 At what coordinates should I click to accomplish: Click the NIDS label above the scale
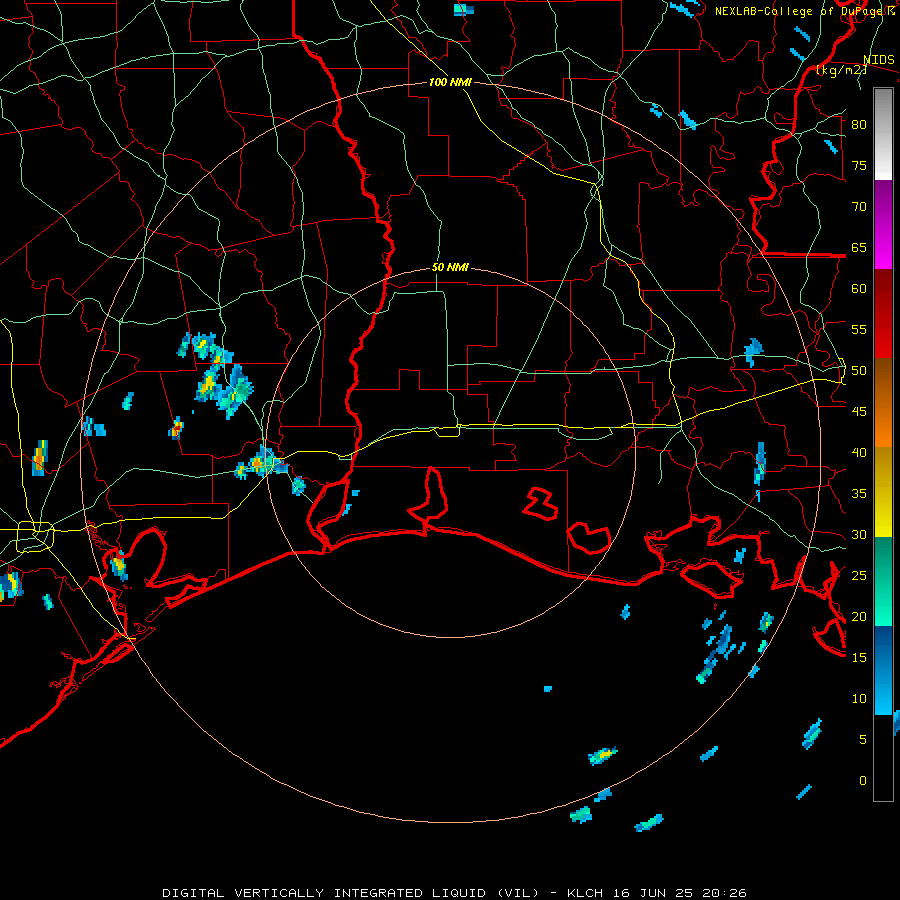coord(878,60)
